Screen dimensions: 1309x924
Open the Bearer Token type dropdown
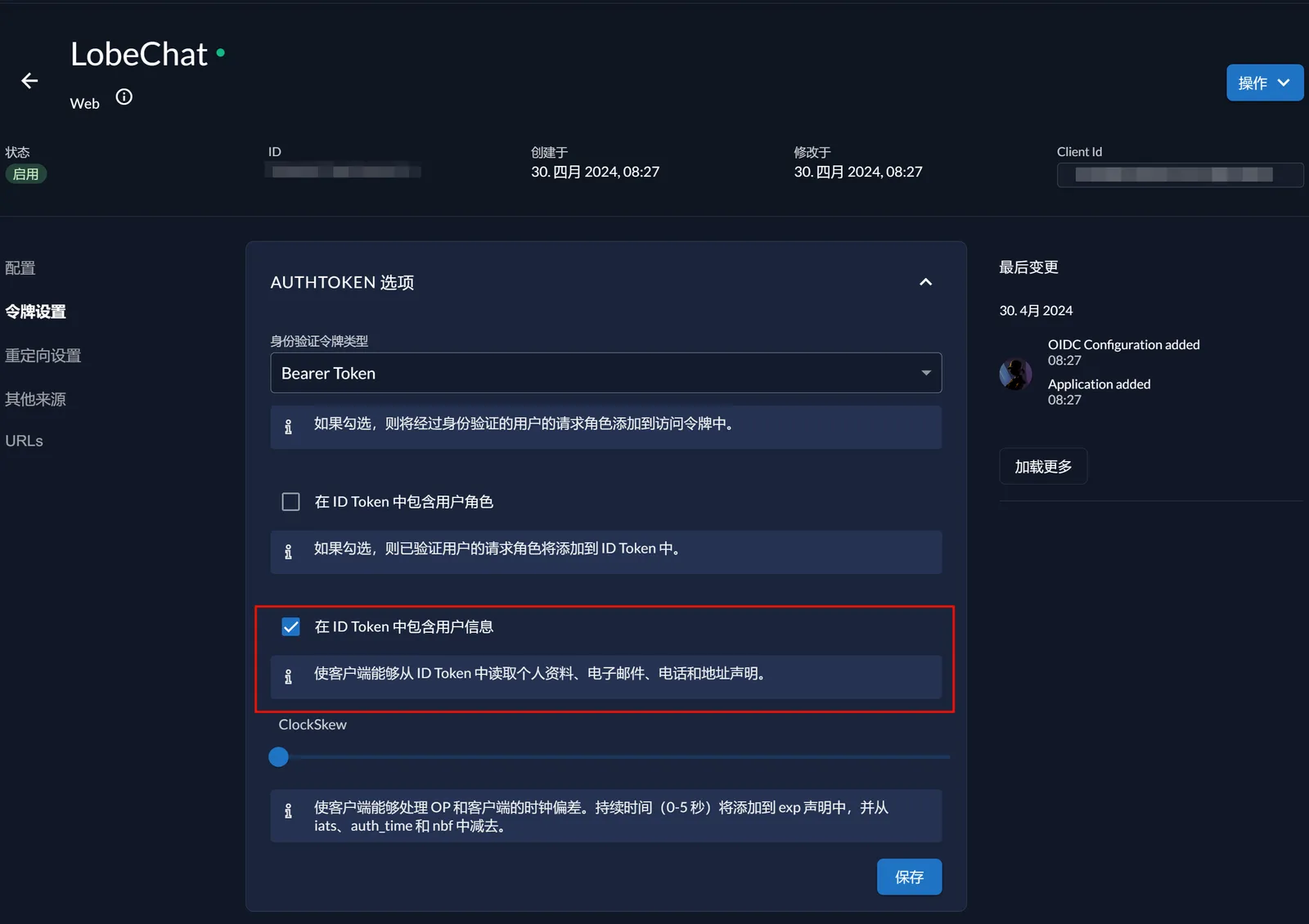pos(605,373)
